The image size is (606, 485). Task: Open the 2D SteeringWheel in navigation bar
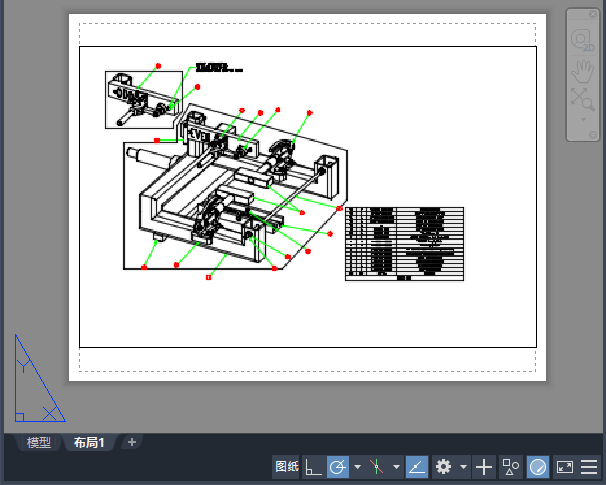[x=583, y=39]
